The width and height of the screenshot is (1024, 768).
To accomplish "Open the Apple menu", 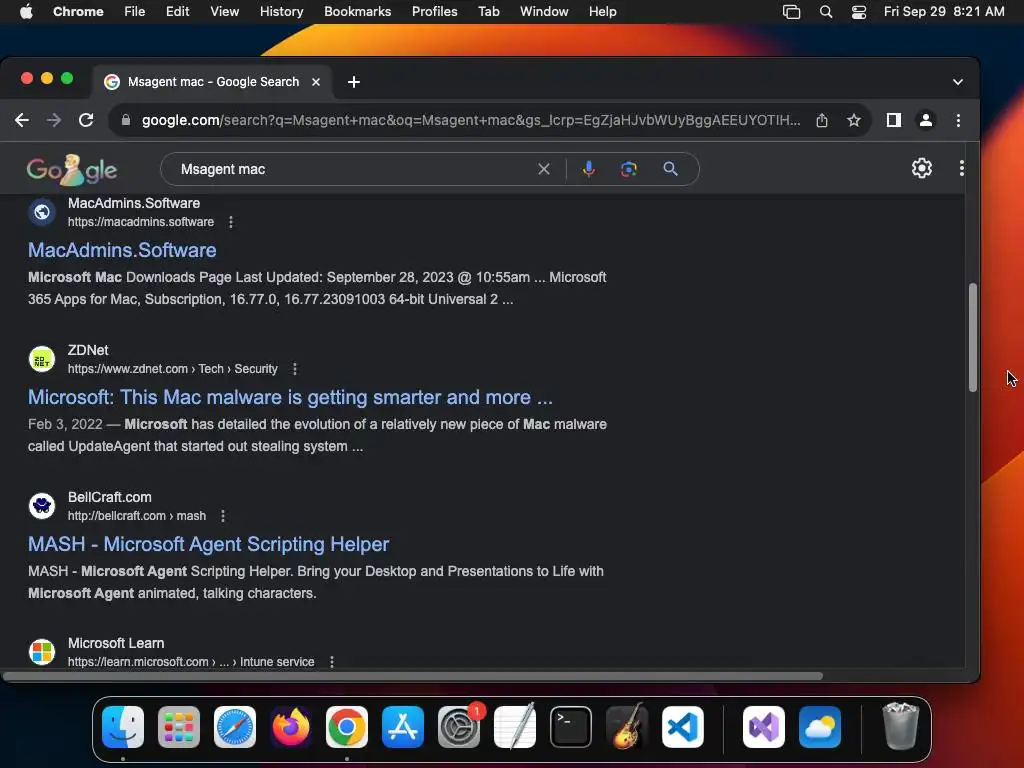I will (26, 11).
